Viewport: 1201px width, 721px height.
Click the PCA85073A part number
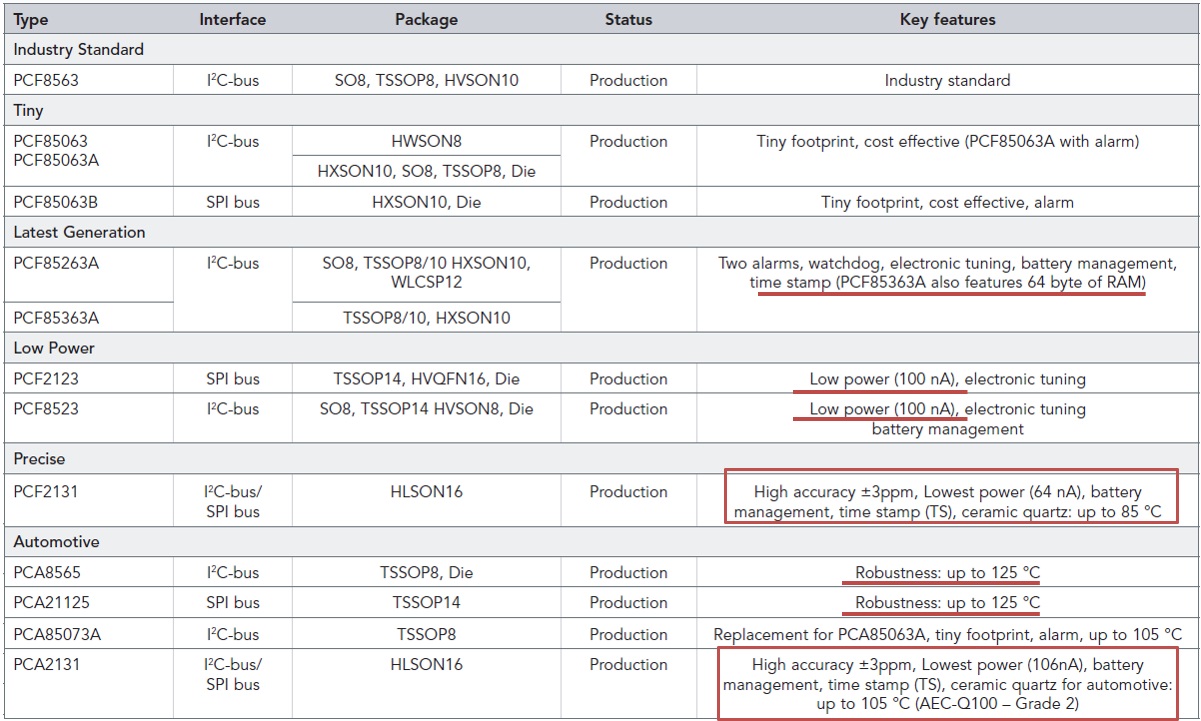(57, 634)
